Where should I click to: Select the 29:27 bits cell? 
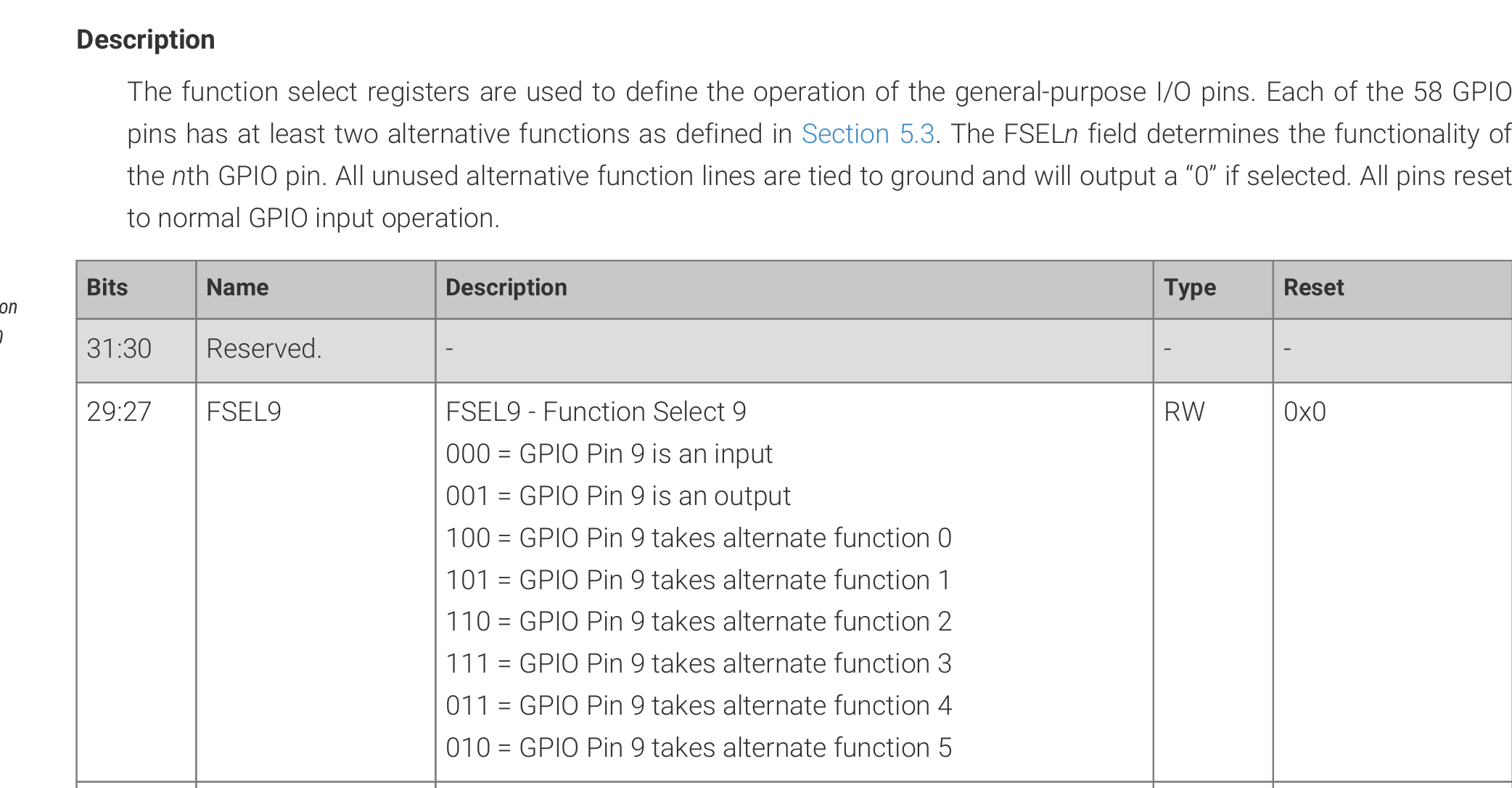click(x=119, y=412)
